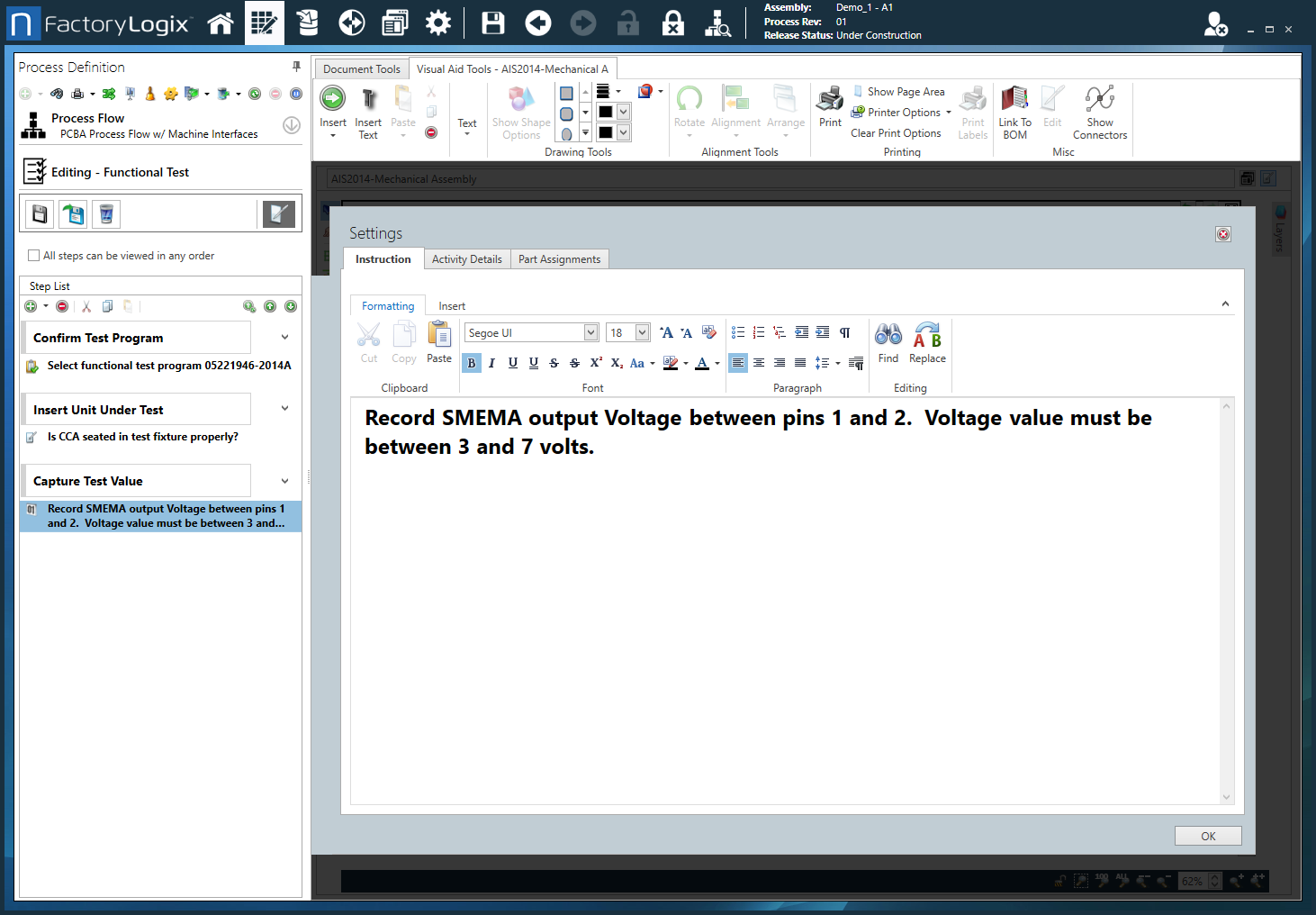Open the font size 18 dropdown
Image resolution: width=1316 pixels, height=915 pixels.
[642, 333]
